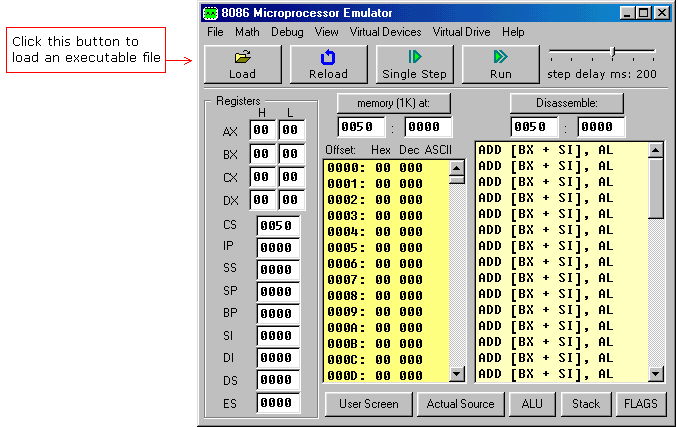Adjust the step delay slider
678x427 pixels.
(x=613, y=52)
